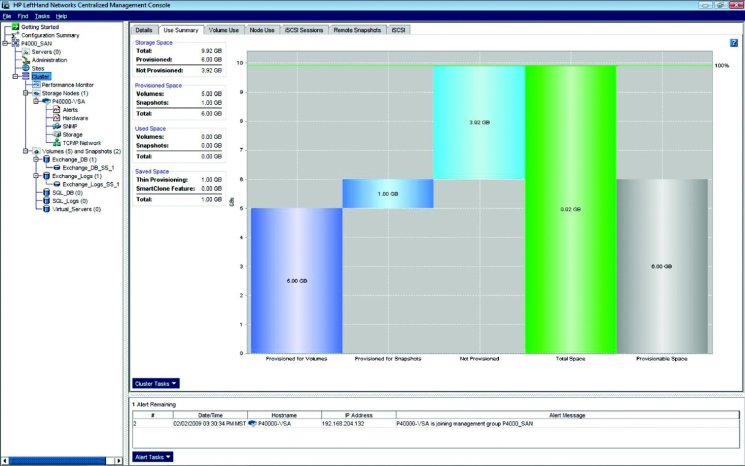Click the Sites globe icon
This screenshot has height=466, width=745.
26,68
